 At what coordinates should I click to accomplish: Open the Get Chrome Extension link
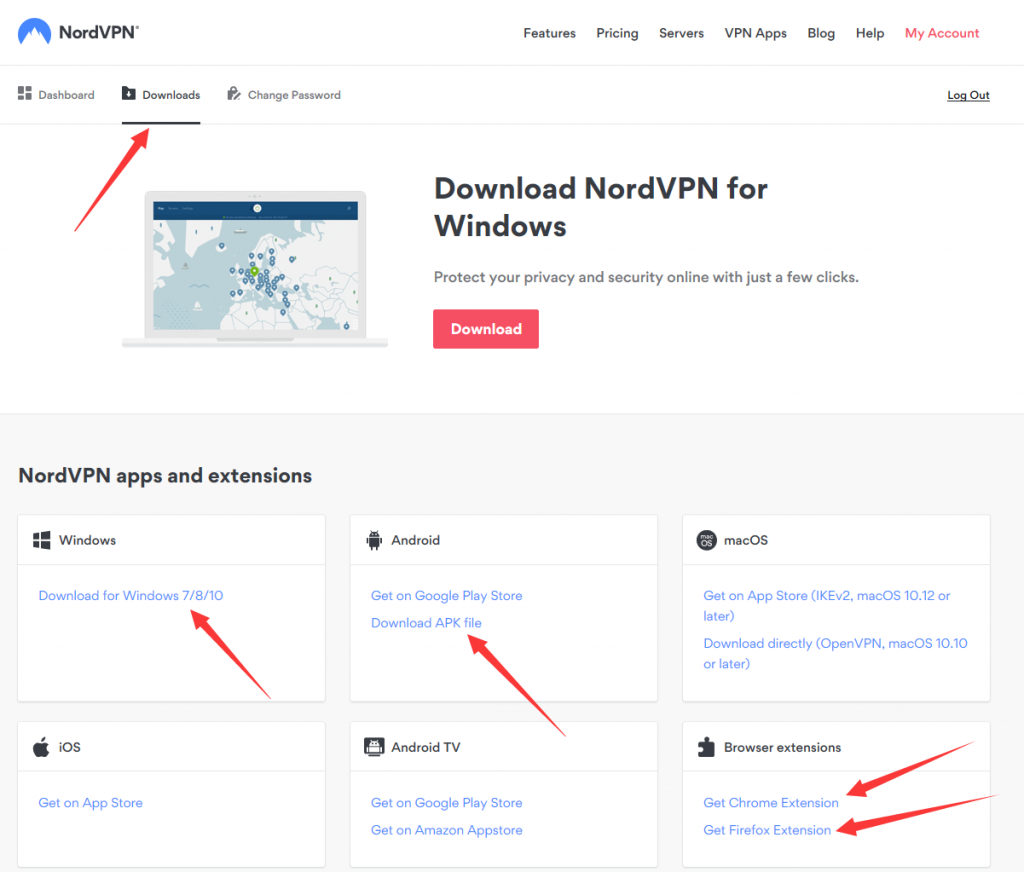pyautogui.click(x=771, y=803)
